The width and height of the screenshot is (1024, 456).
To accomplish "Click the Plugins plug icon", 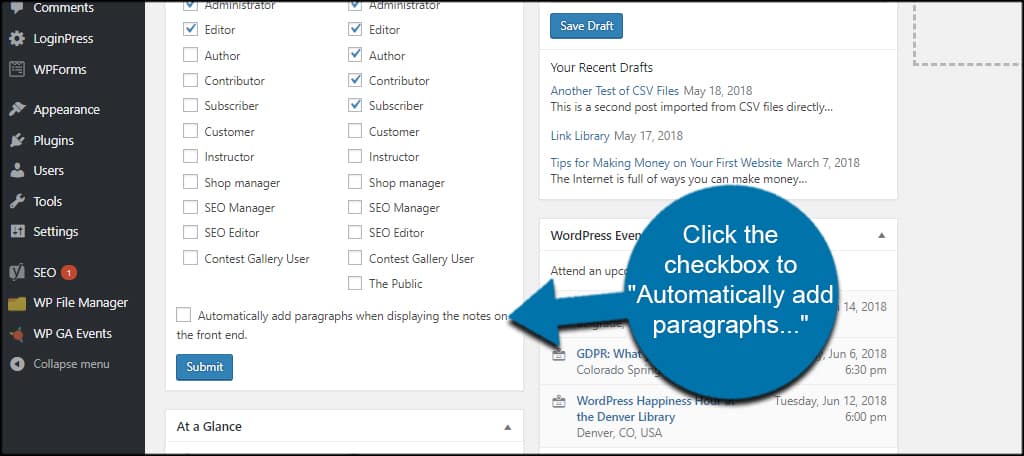I will pyautogui.click(x=16, y=140).
